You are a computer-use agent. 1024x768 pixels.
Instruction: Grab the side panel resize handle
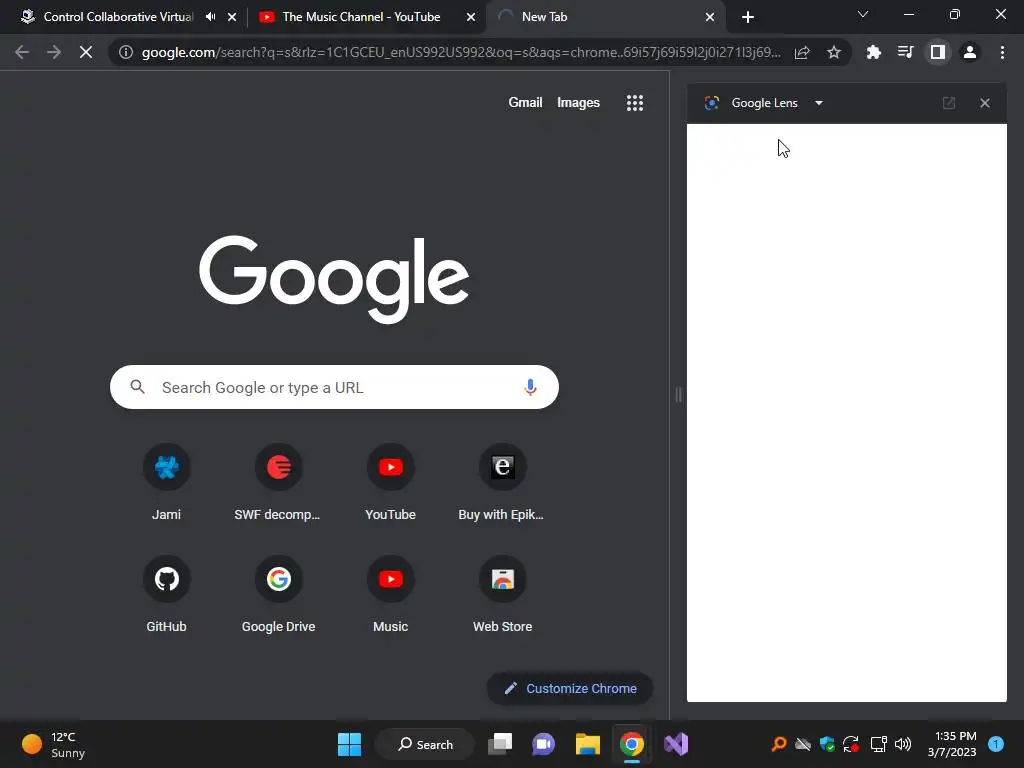click(678, 394)
